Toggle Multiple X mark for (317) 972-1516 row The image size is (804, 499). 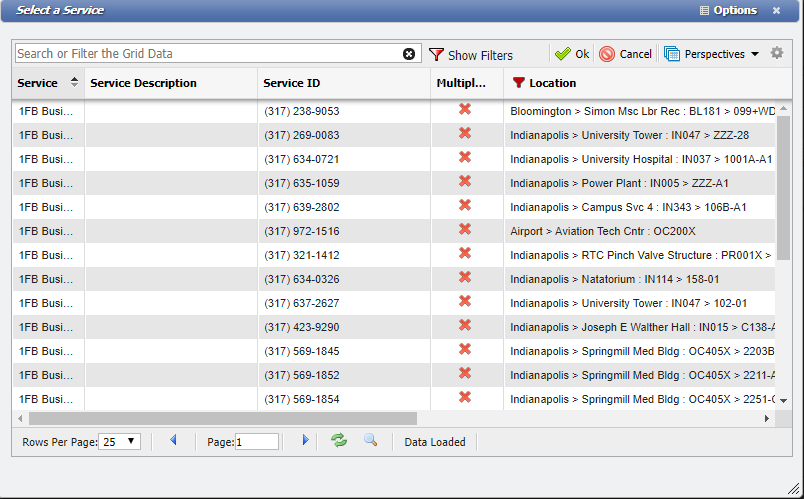(x=465, y=229)
